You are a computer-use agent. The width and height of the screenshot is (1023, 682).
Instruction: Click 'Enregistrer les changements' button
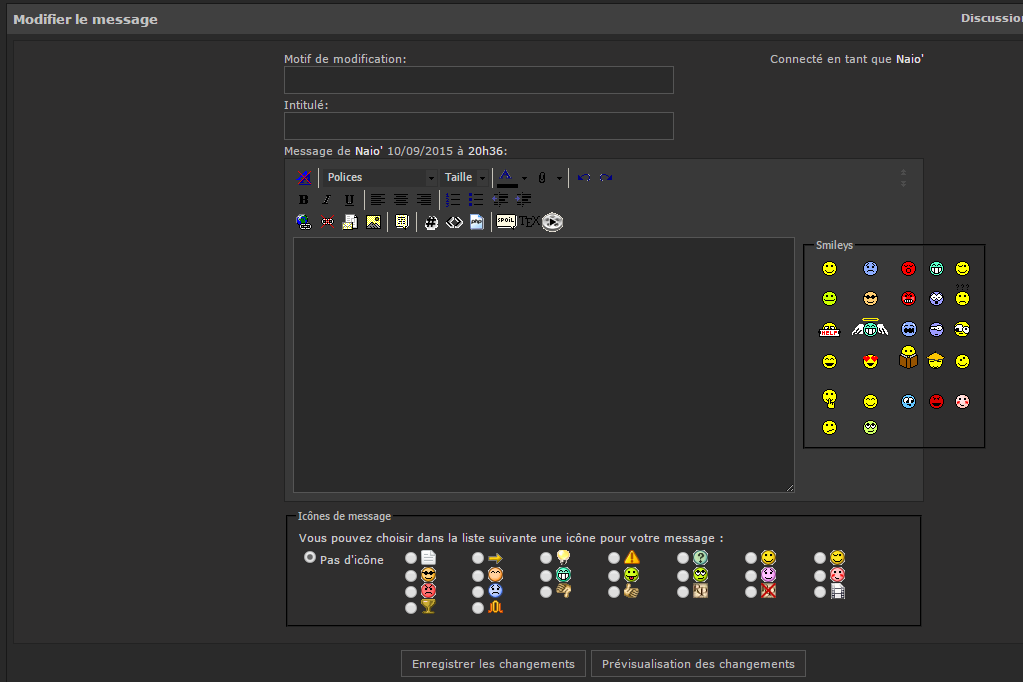(493, 664)
